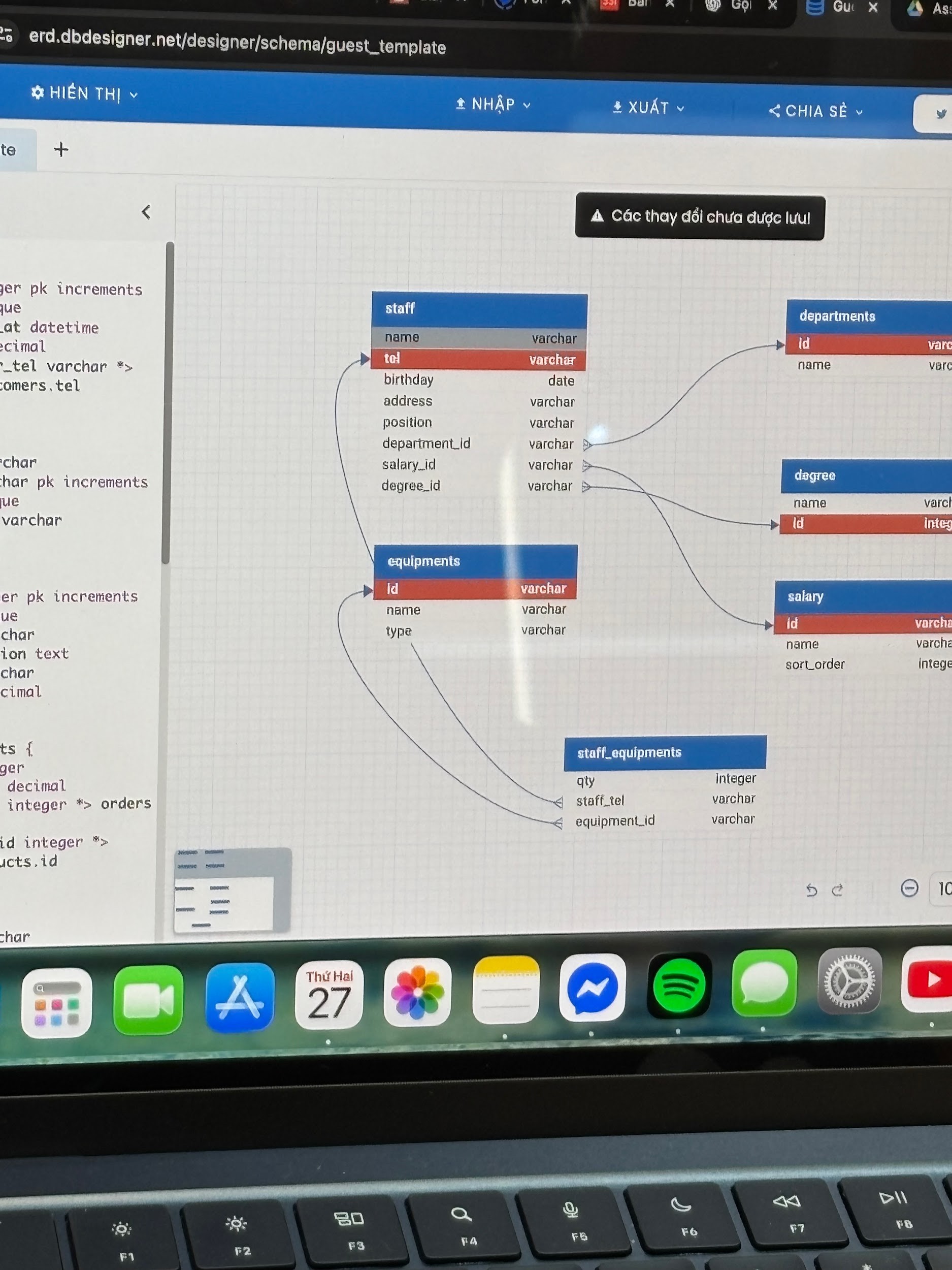
Task: Click the zoom out minus icon
Action: 909,888
